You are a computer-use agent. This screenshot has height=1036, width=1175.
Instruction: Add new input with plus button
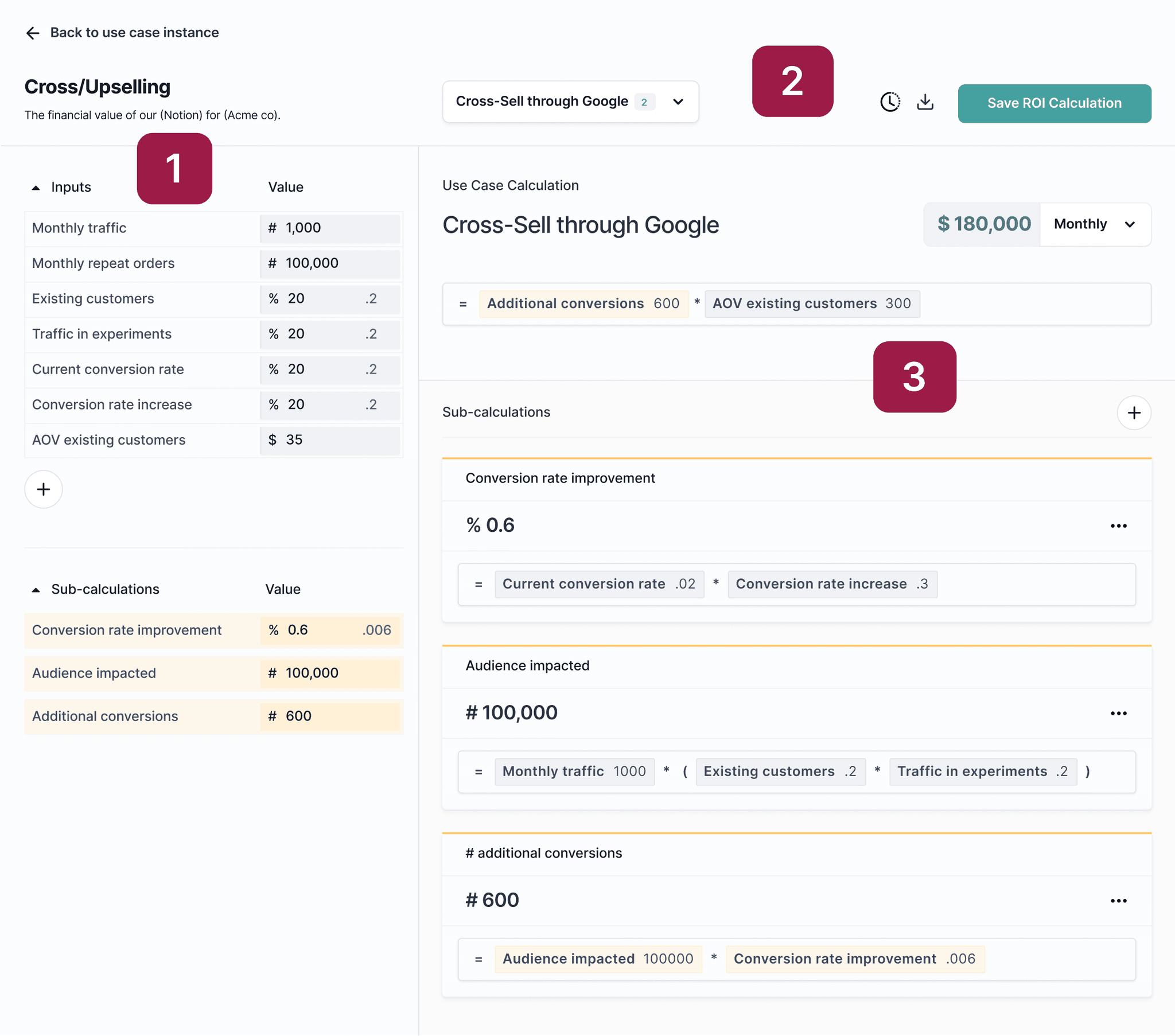(43, 489)
